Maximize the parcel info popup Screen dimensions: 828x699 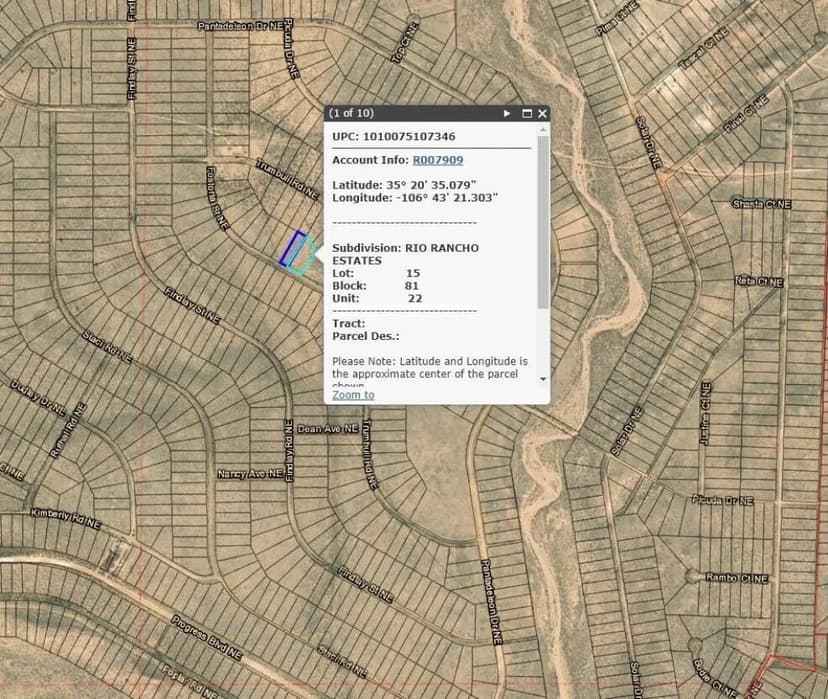[x=528, y=113]
